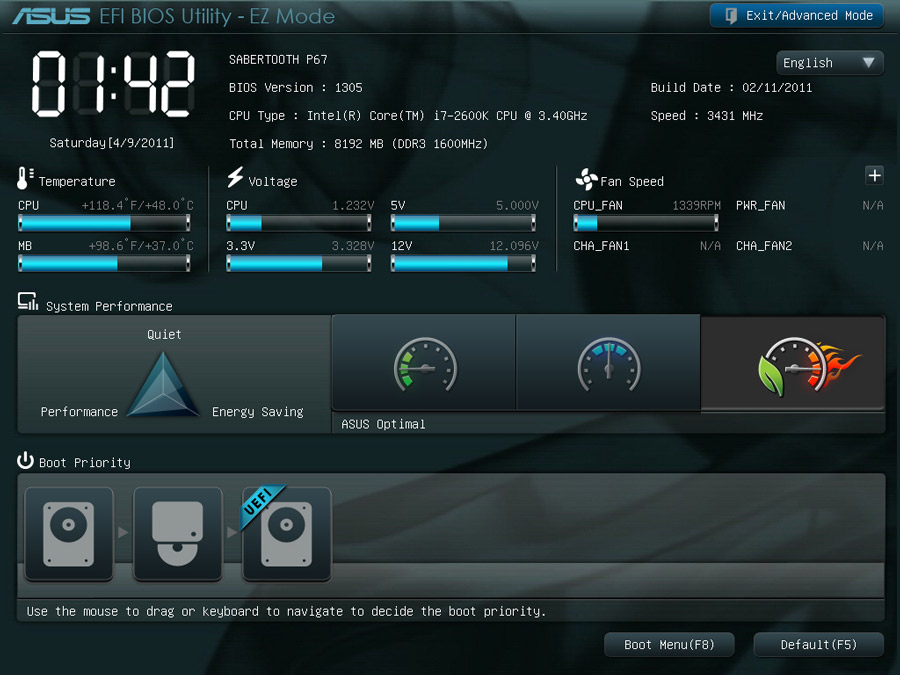
Task: Click the UEFI hard disk boot device
Action: (286, 533)
